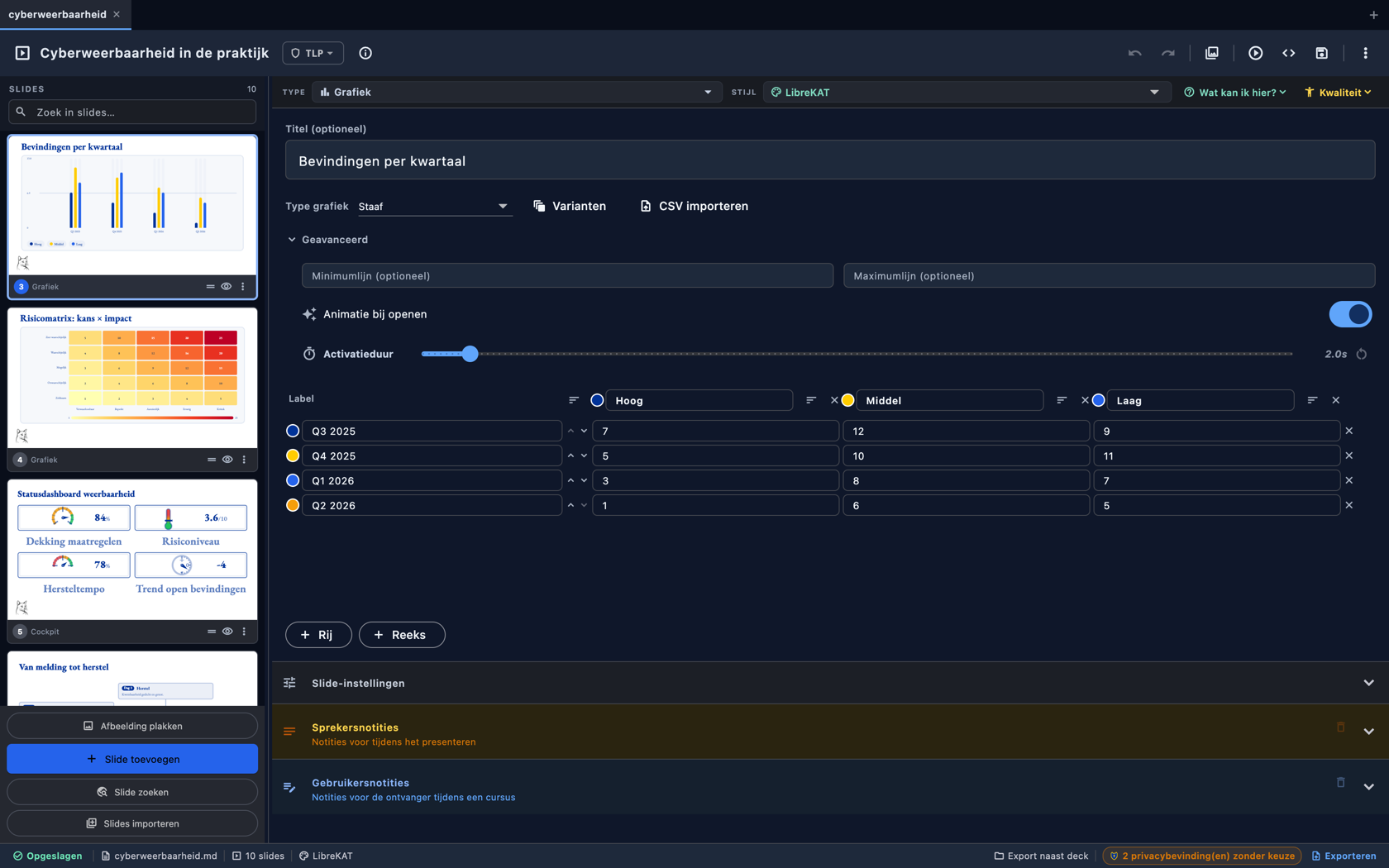Click the Slide zoeken button
Viewport: 1389px width, 868px height.
[132, 792]
